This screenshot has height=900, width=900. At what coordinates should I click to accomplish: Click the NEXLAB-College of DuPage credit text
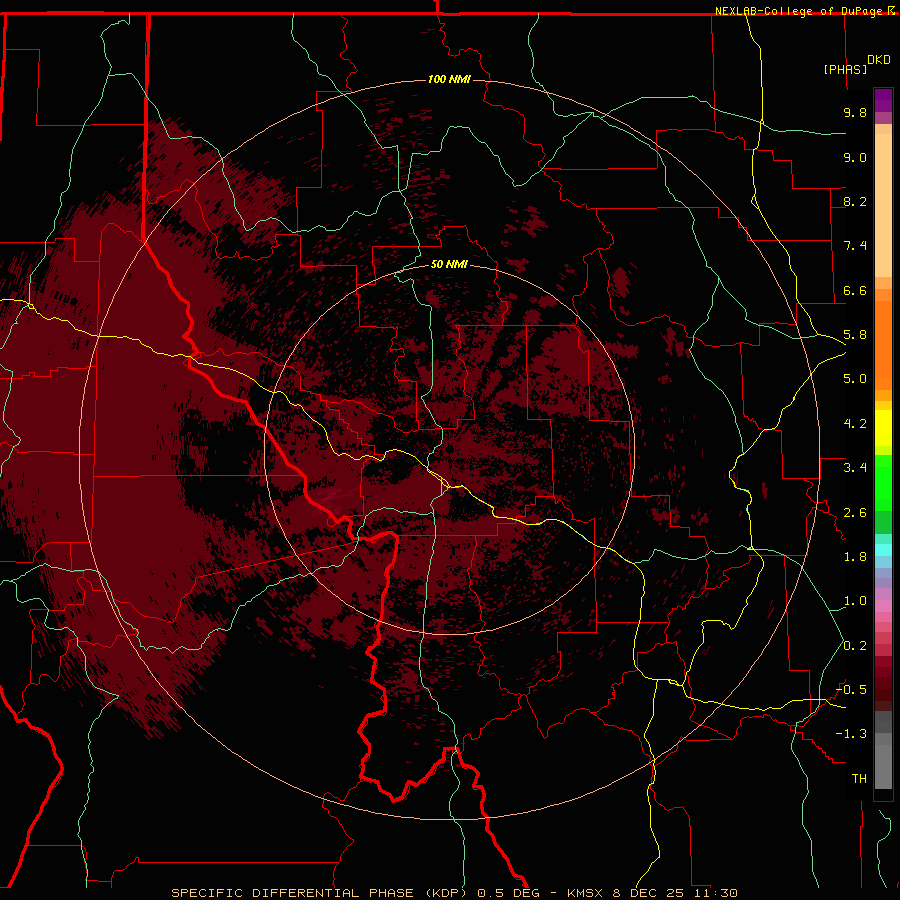pyautogui.click(x=801, y=11)
